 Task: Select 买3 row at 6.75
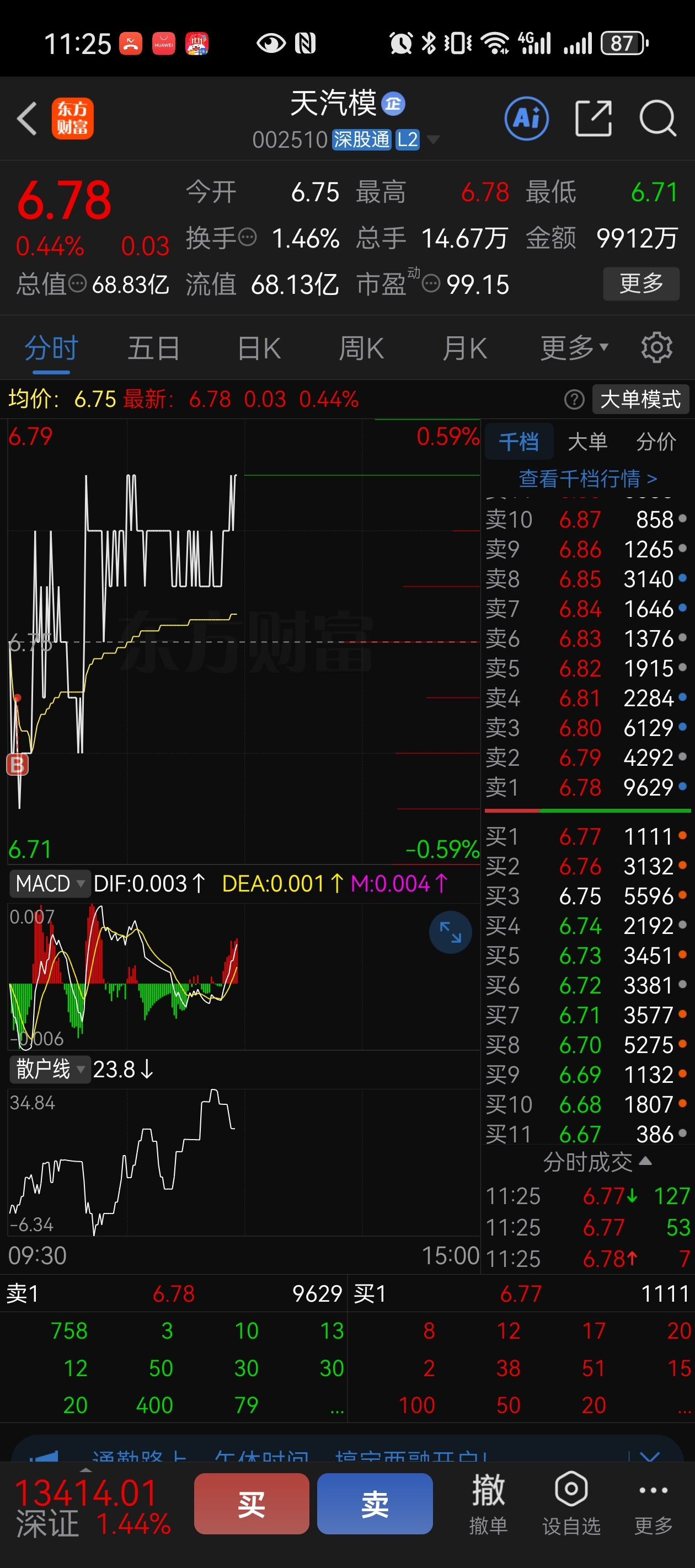(587, 896)
